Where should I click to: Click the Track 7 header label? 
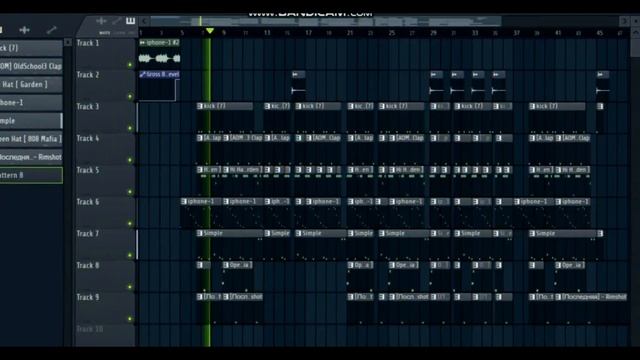coord(88,233)
